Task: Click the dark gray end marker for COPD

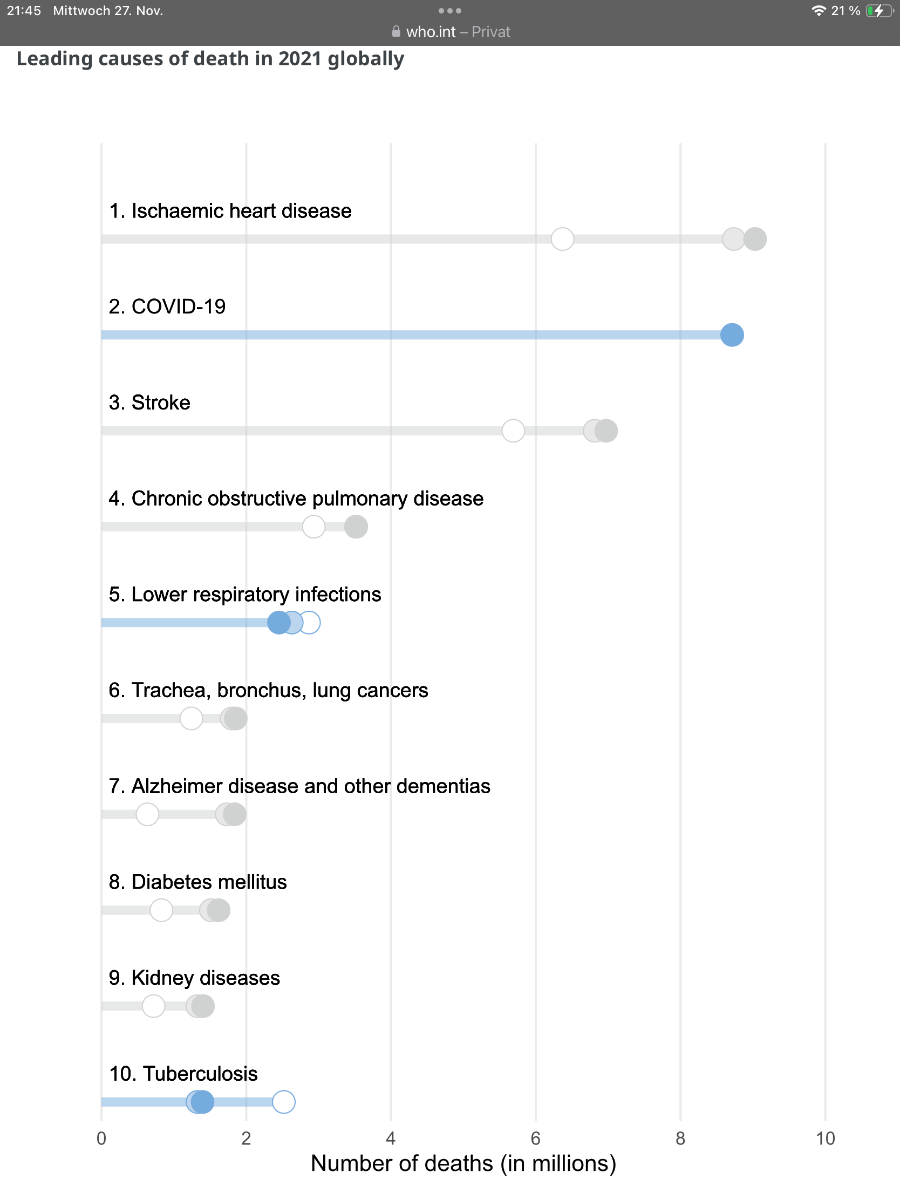Action: tap(356, 527)
